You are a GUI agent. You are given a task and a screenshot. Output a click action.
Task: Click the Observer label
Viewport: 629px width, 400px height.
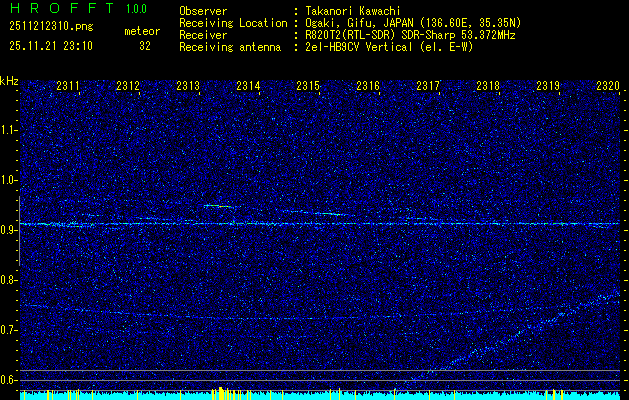[203, 11]
